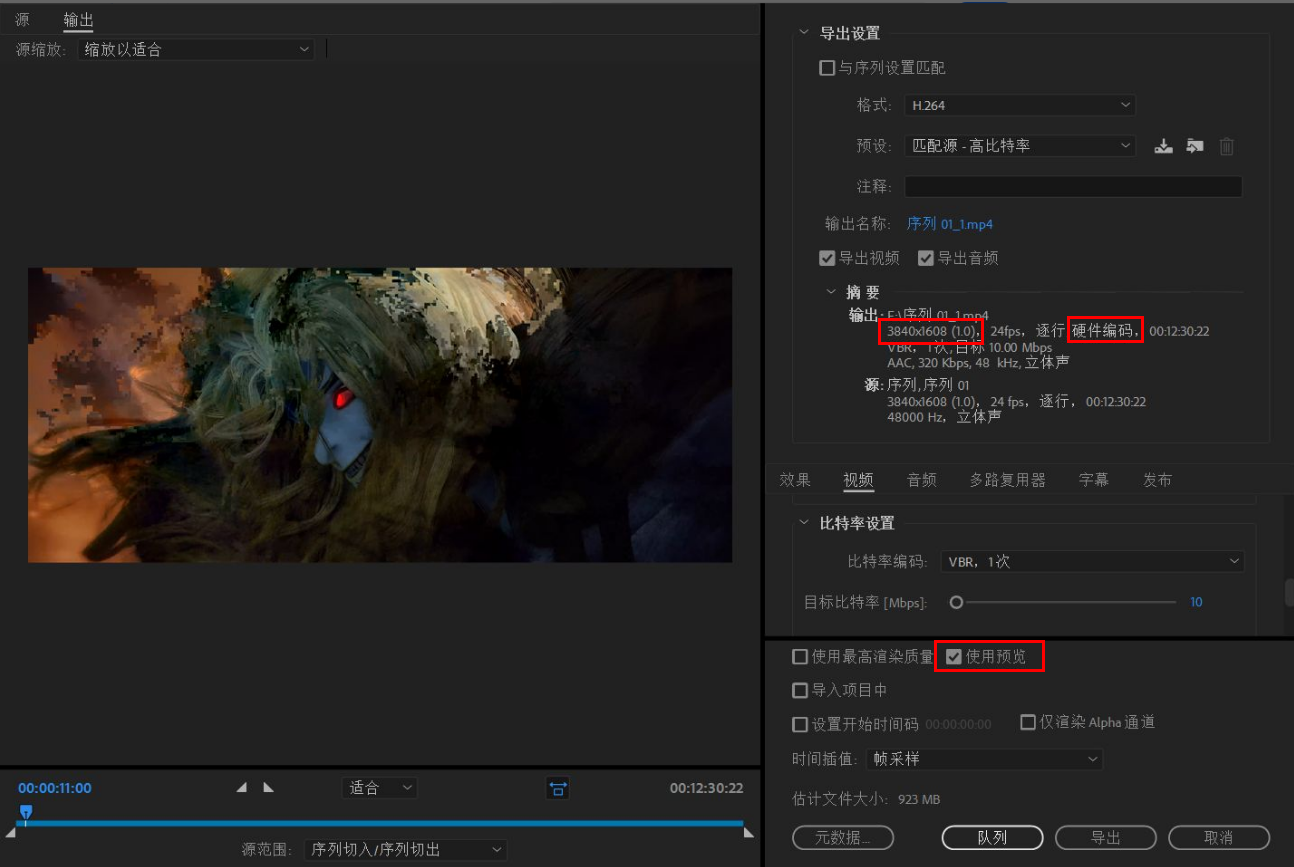The width and height of the screenshot is (1294, 867).
Task: Uncheck the 导出视频 checkbox
Action: click(x=827, y=258)
